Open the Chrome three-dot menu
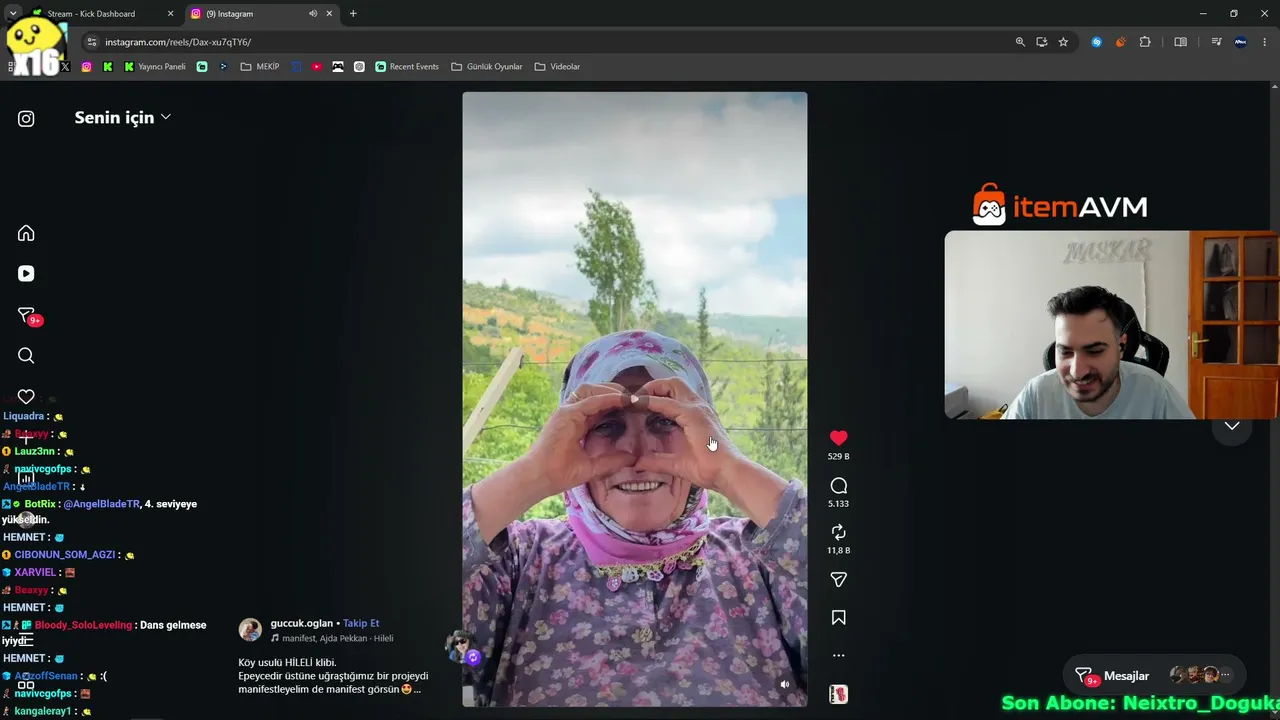Image resolution: width=1280 pixels, height=720 pixels. click(x=1265, y=42)
